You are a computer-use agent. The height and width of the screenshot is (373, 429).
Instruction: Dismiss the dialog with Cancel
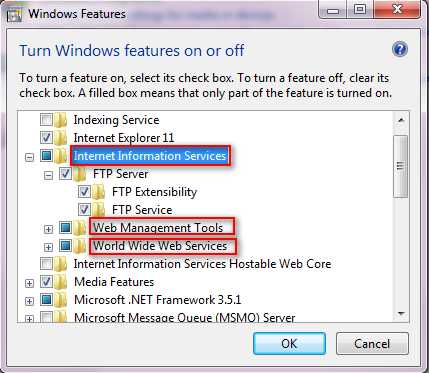[x=372, y=344]
